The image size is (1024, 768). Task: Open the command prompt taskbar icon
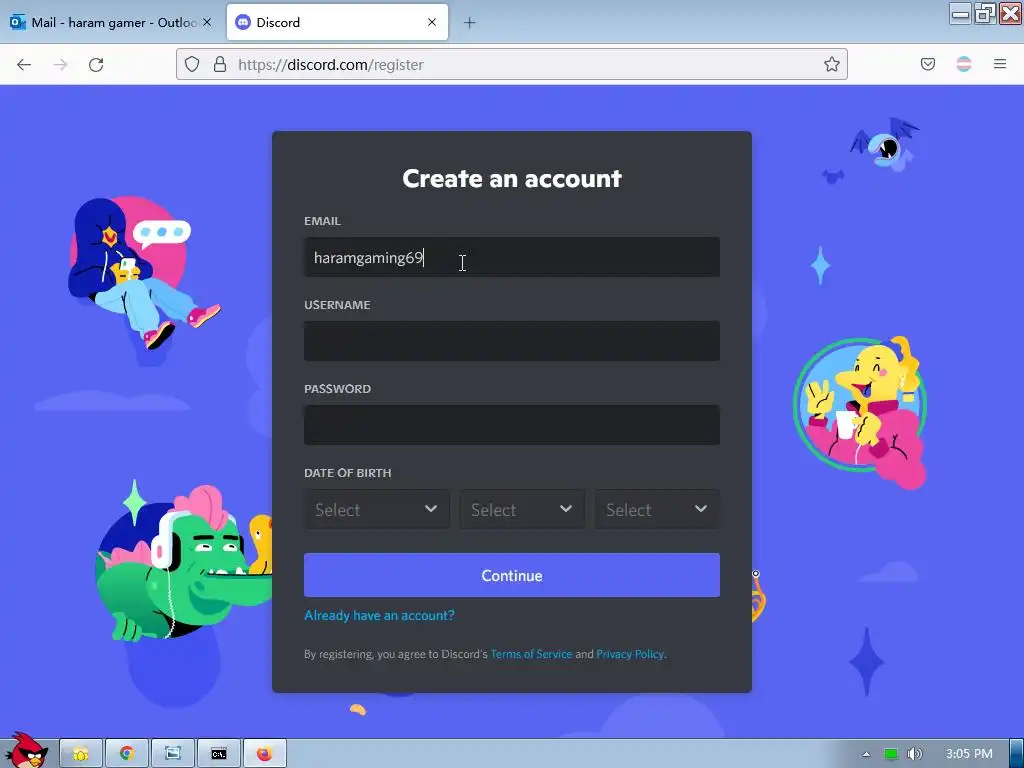click(219, 754)
